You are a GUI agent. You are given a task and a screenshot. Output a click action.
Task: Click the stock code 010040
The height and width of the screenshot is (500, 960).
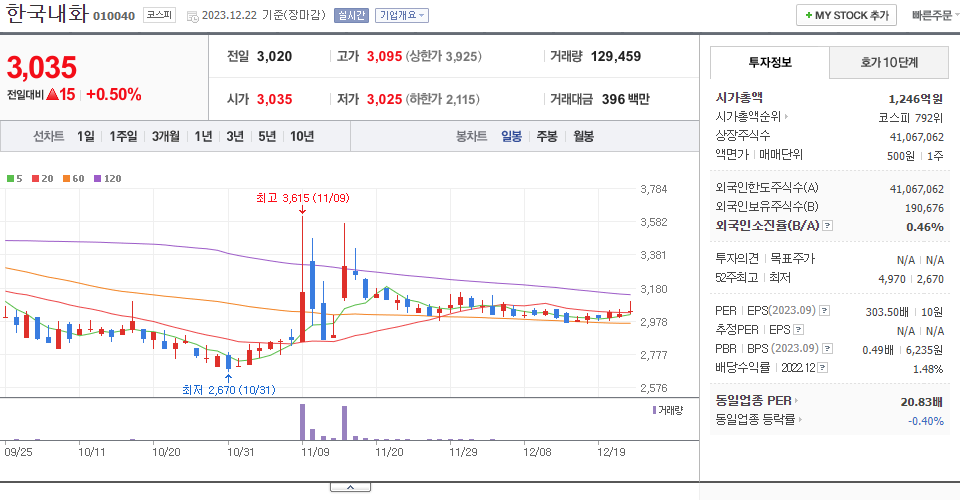[x=114, y=16]
